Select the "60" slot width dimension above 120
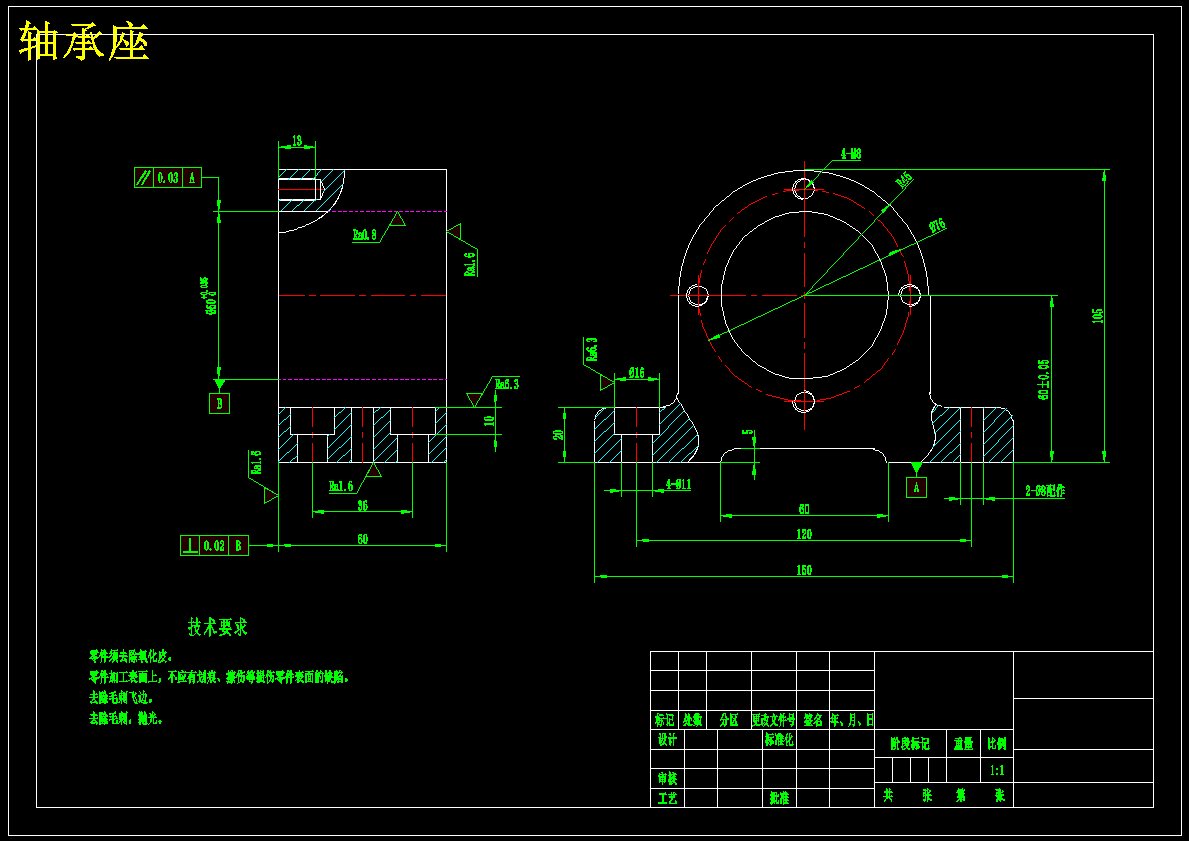The image size is (1189, 841). [x=804, y=510]
